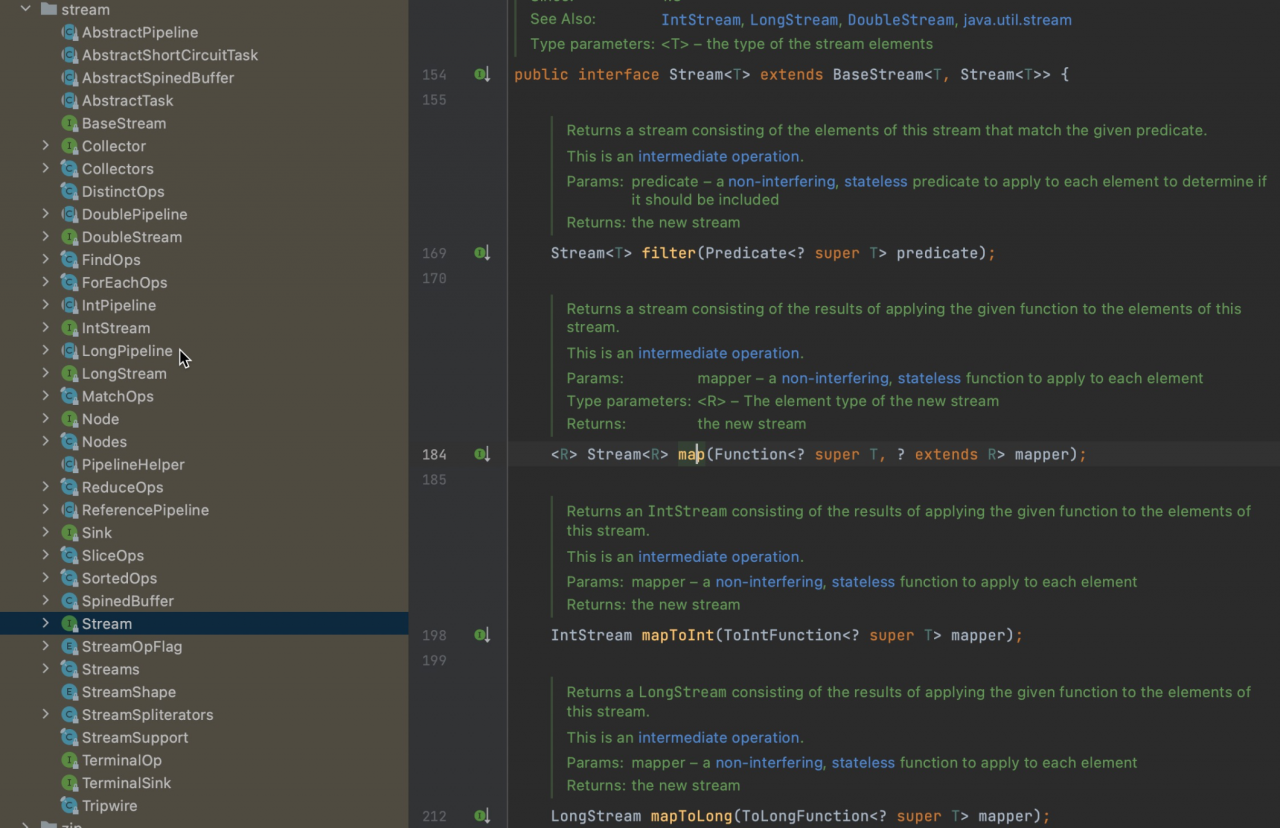Image resolution: width=1280 pixels, height=828 pixels.
Task: Click the gutter icon on line 184
Action: [x=481, y=455]
